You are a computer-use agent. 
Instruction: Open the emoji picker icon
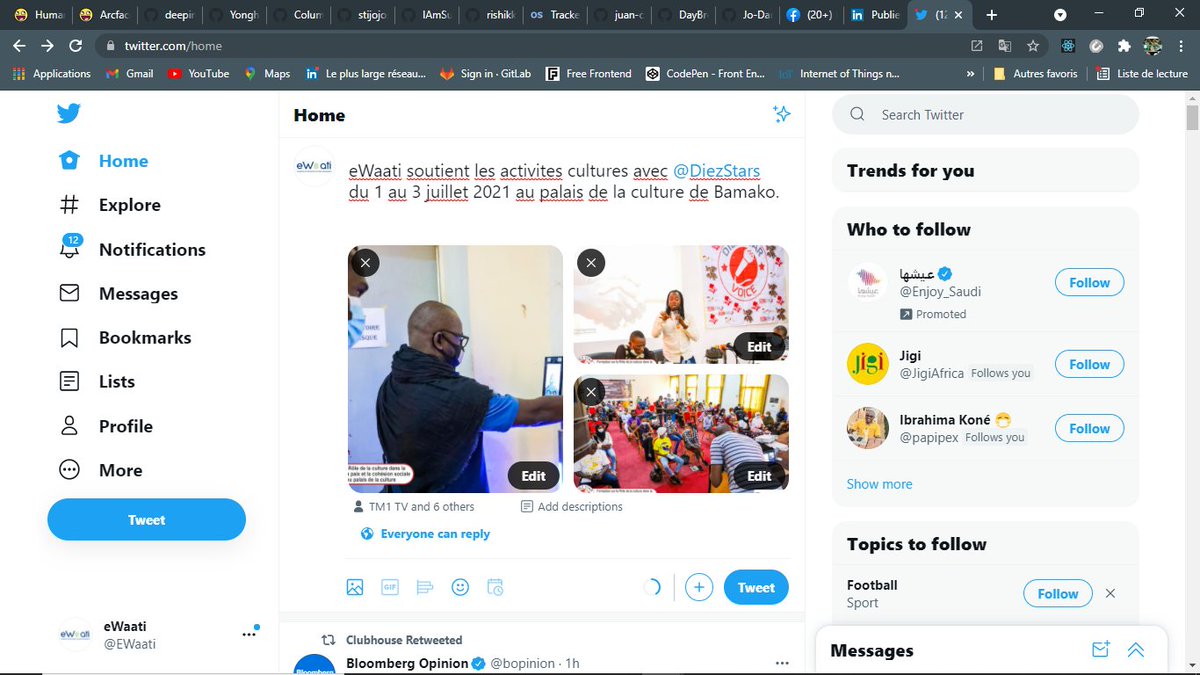(x=460, y=587)
